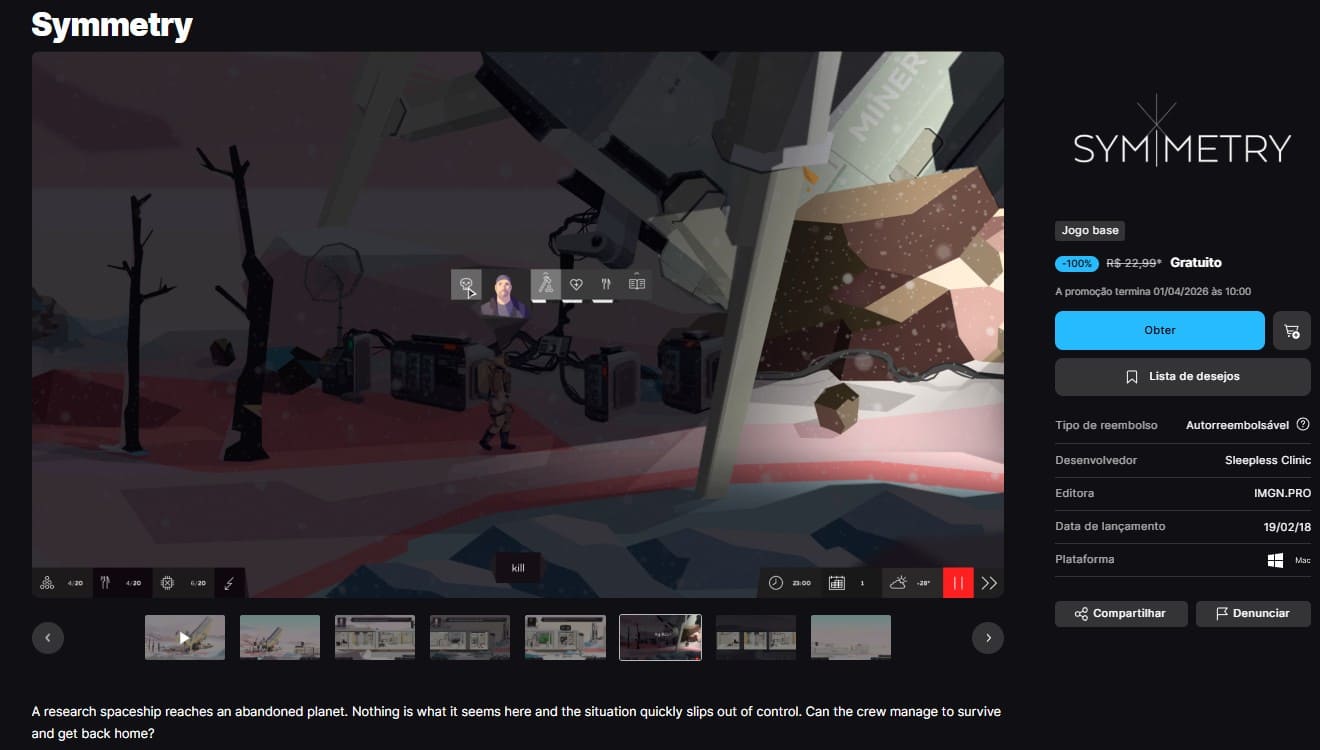
Task: Select the third screenshot thumbnail
Action: (375, 638)
